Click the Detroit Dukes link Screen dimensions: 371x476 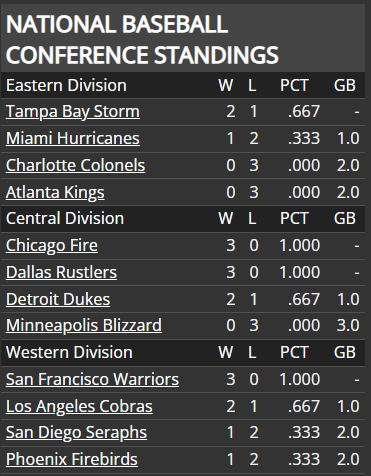[x=58, y=299]
